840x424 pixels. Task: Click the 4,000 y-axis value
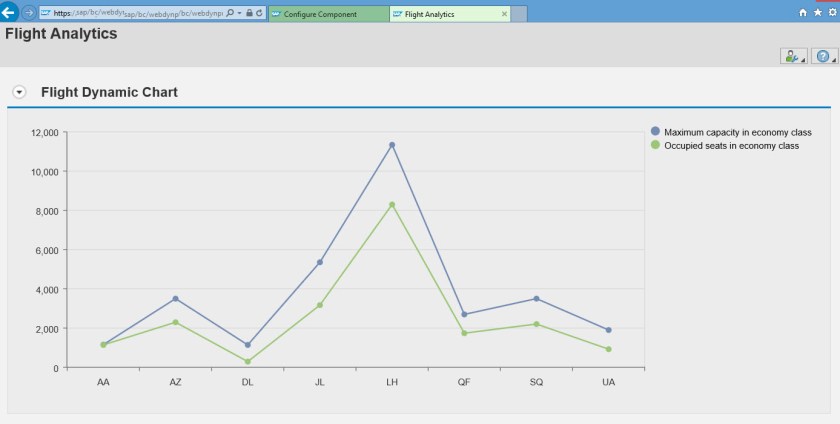(48, 289)
